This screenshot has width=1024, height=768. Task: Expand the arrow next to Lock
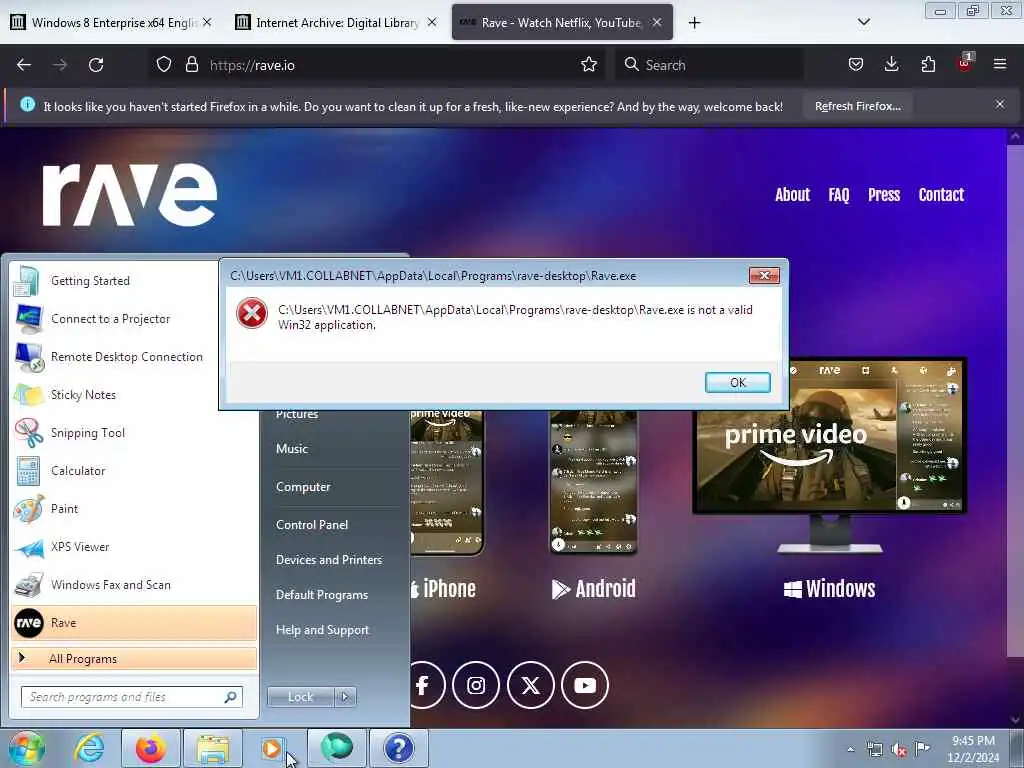(345, 697)
